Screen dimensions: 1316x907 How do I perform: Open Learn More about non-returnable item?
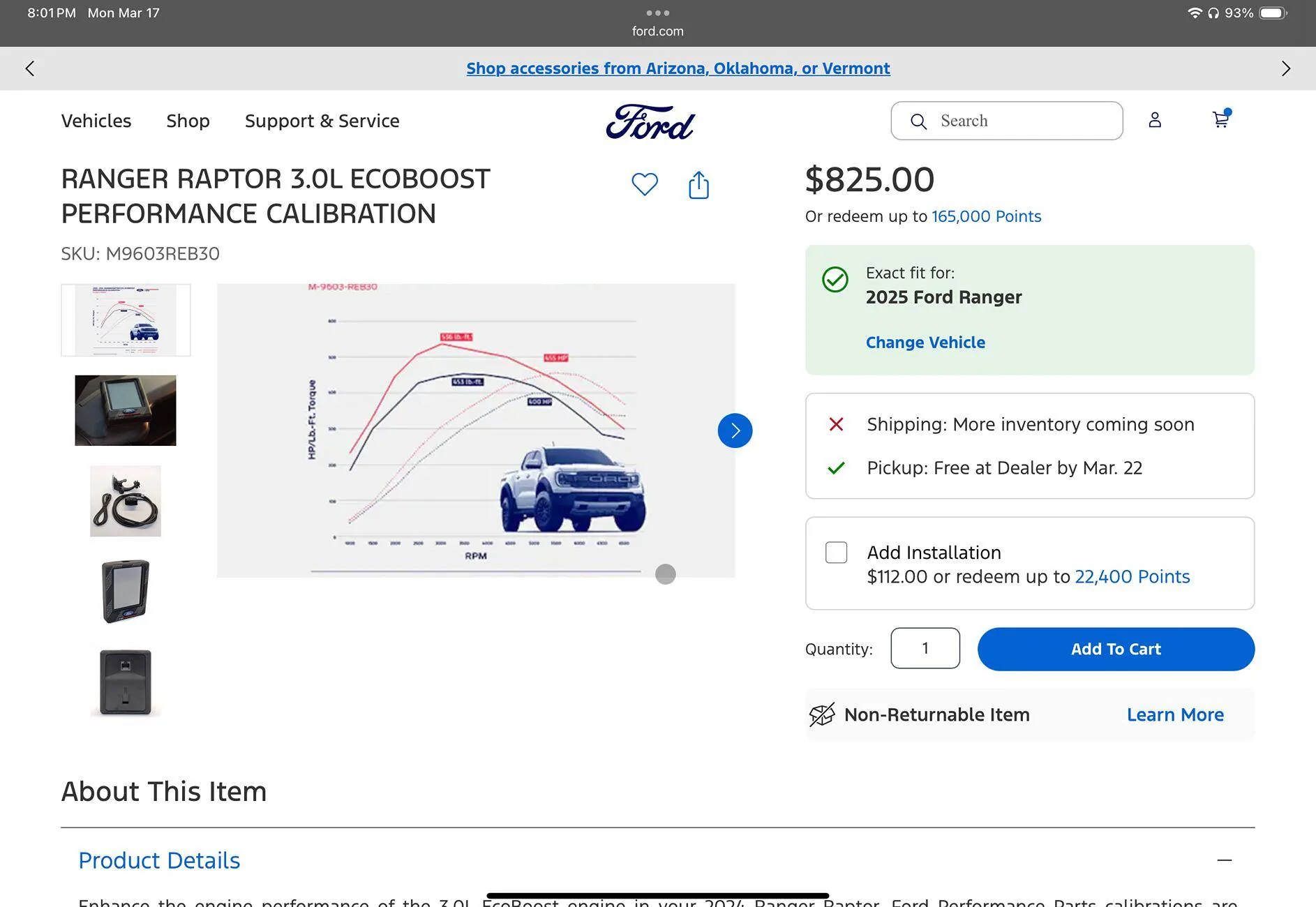1175,715
